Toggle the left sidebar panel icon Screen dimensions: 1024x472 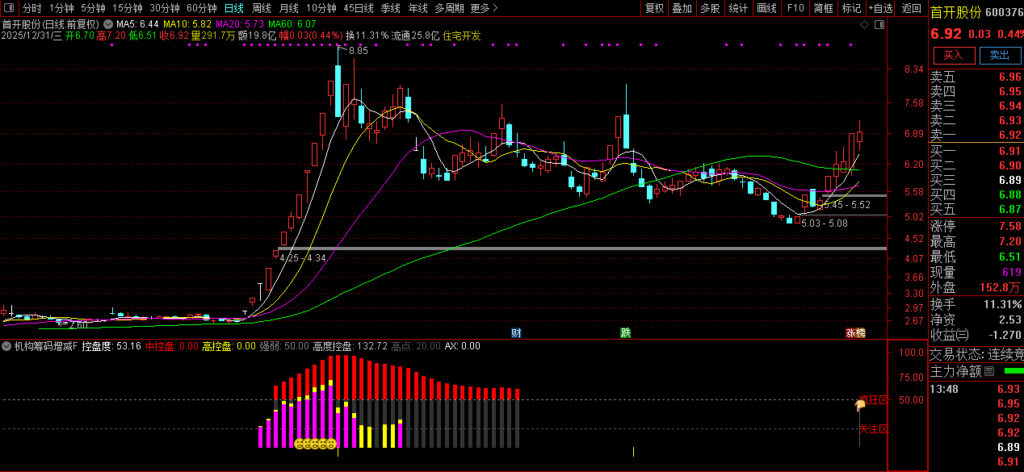(x=9, y=8)
